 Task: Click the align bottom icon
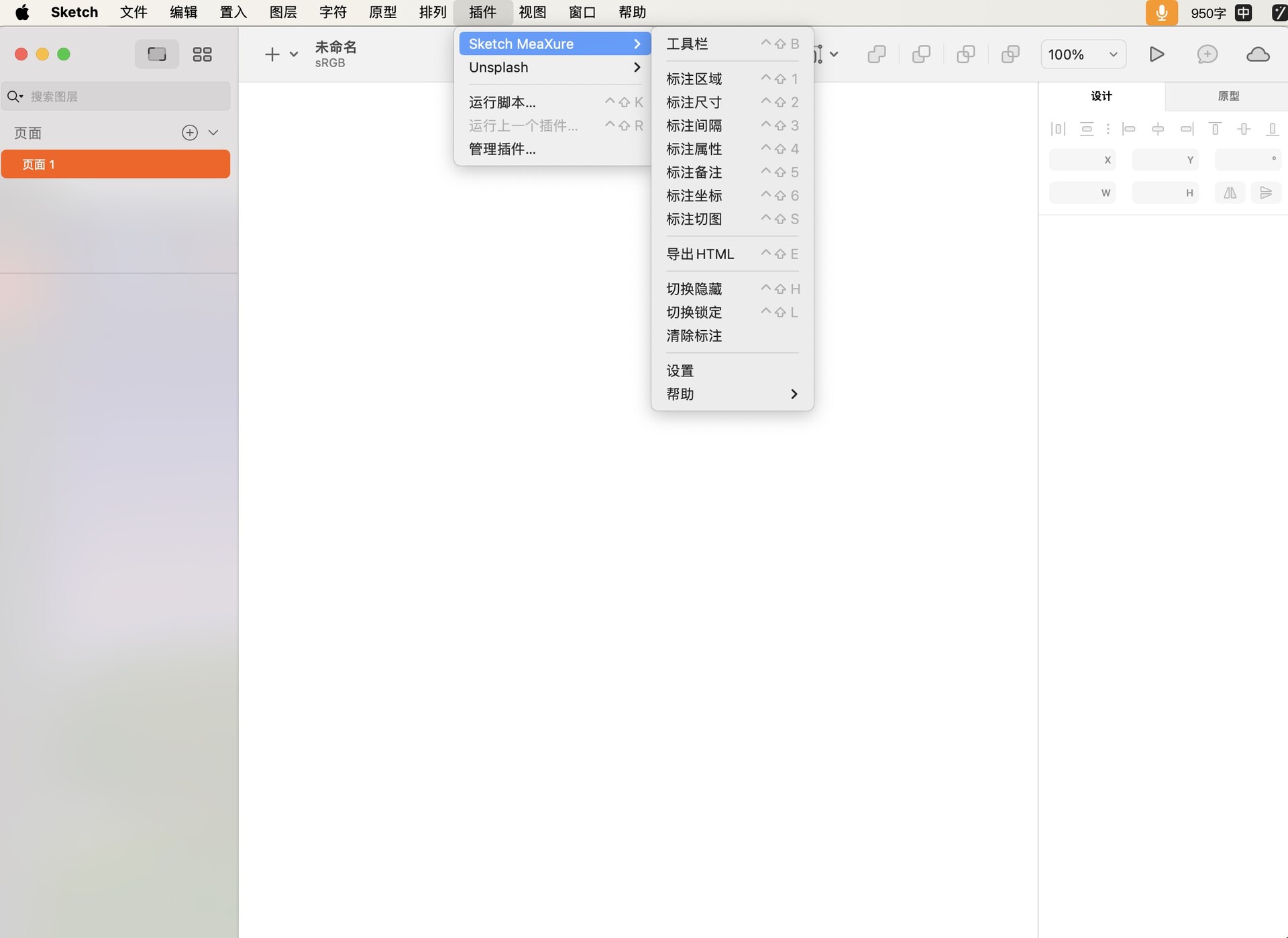click(1272, 129)
